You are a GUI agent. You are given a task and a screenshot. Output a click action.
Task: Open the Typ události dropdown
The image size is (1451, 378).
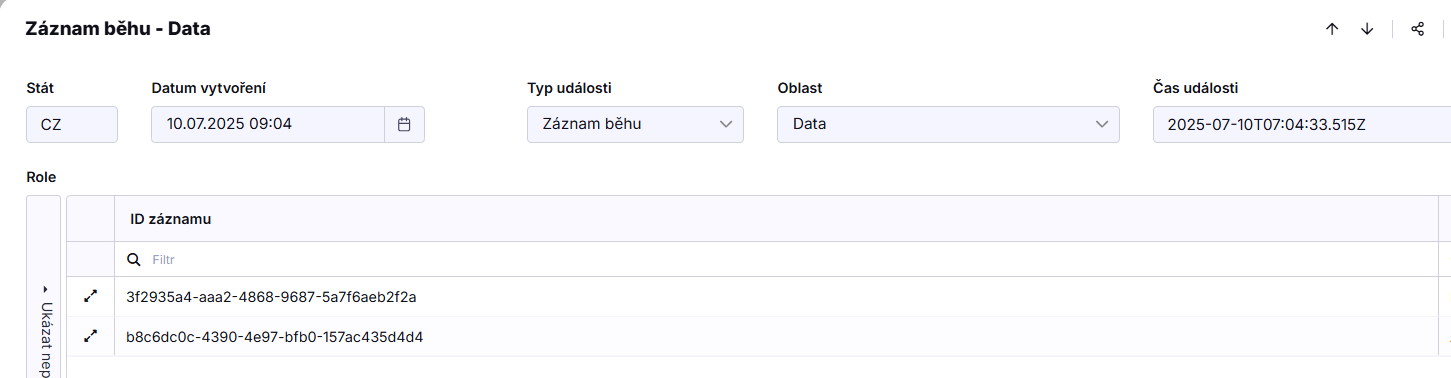coord(635,125)
